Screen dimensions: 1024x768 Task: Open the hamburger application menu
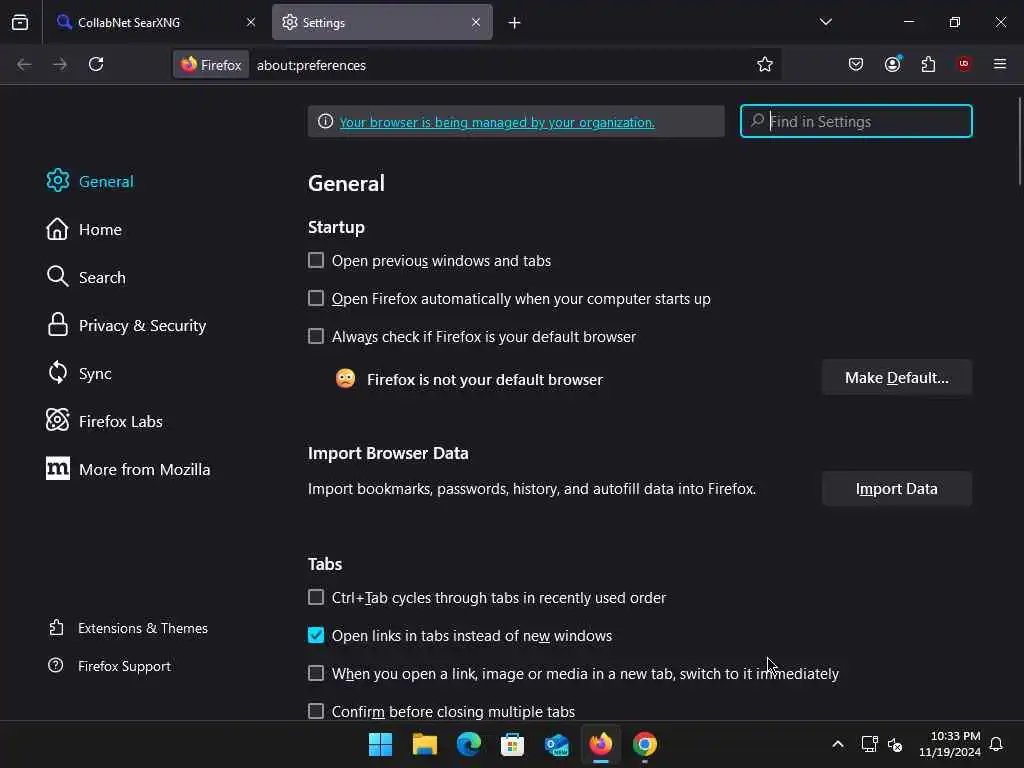click(1000, 64)
